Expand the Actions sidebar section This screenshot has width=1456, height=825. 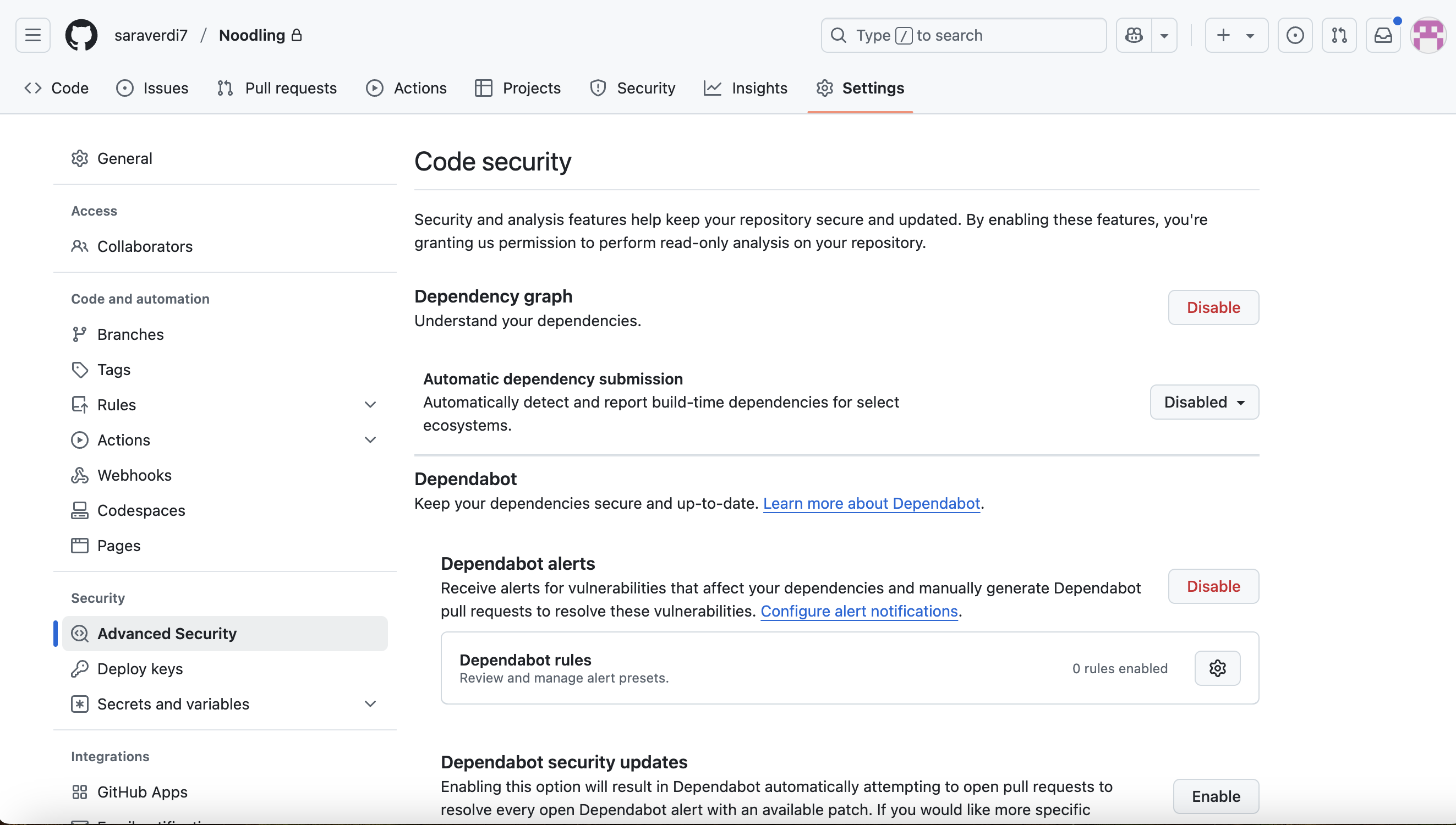coord(370,439)
